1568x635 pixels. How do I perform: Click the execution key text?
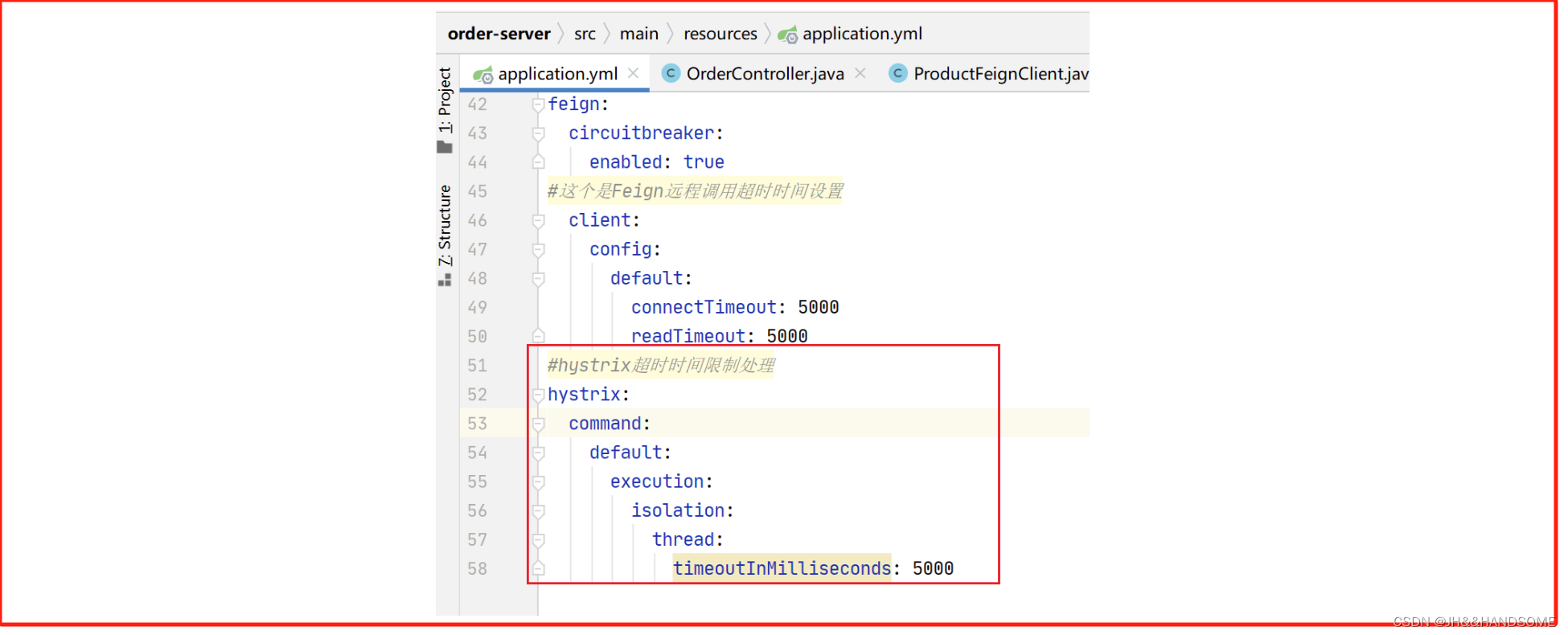(x=657, y=481)
